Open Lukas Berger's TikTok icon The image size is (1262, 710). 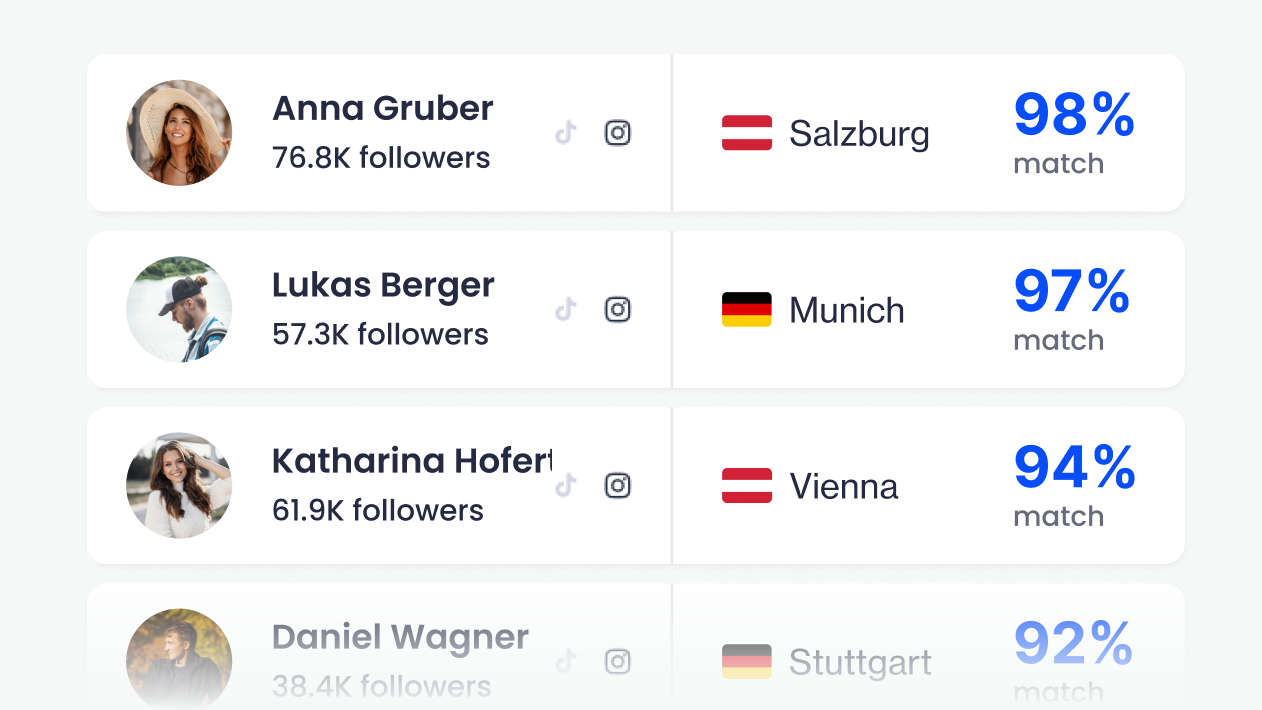pos(567,309)
